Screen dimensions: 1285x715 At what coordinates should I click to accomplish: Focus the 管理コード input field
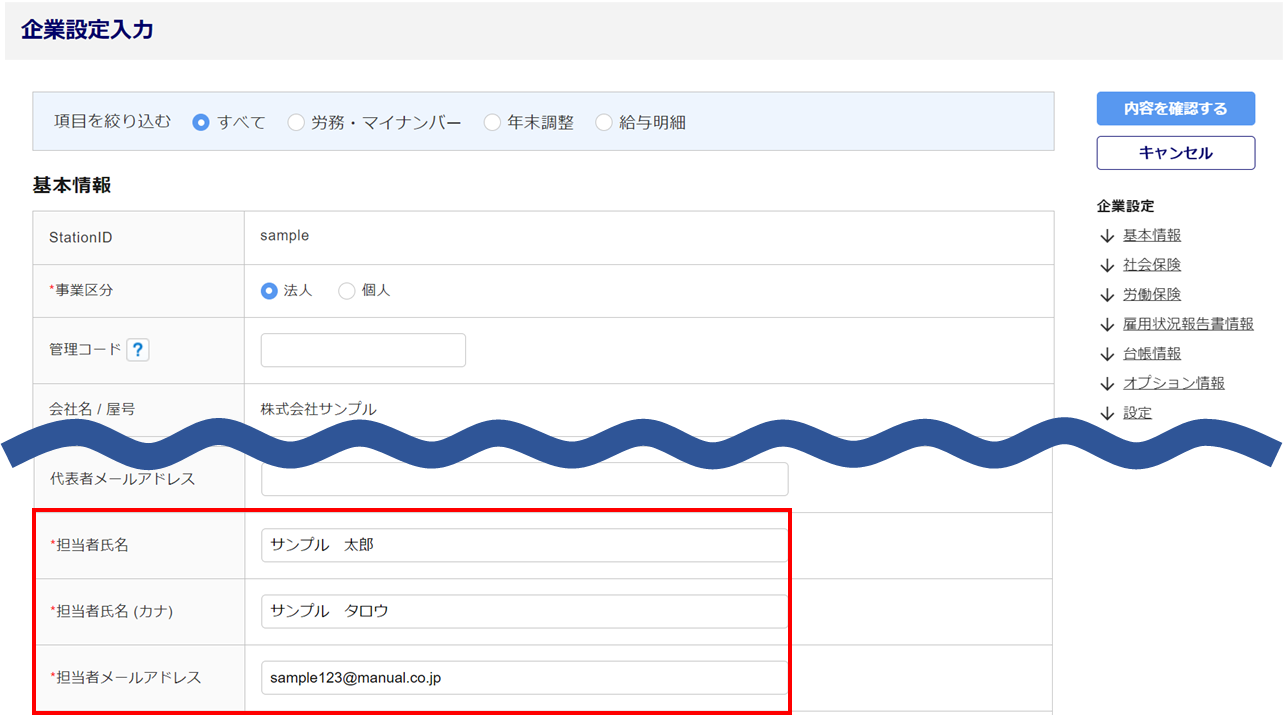pyautogui.click(x=363, y=350)
